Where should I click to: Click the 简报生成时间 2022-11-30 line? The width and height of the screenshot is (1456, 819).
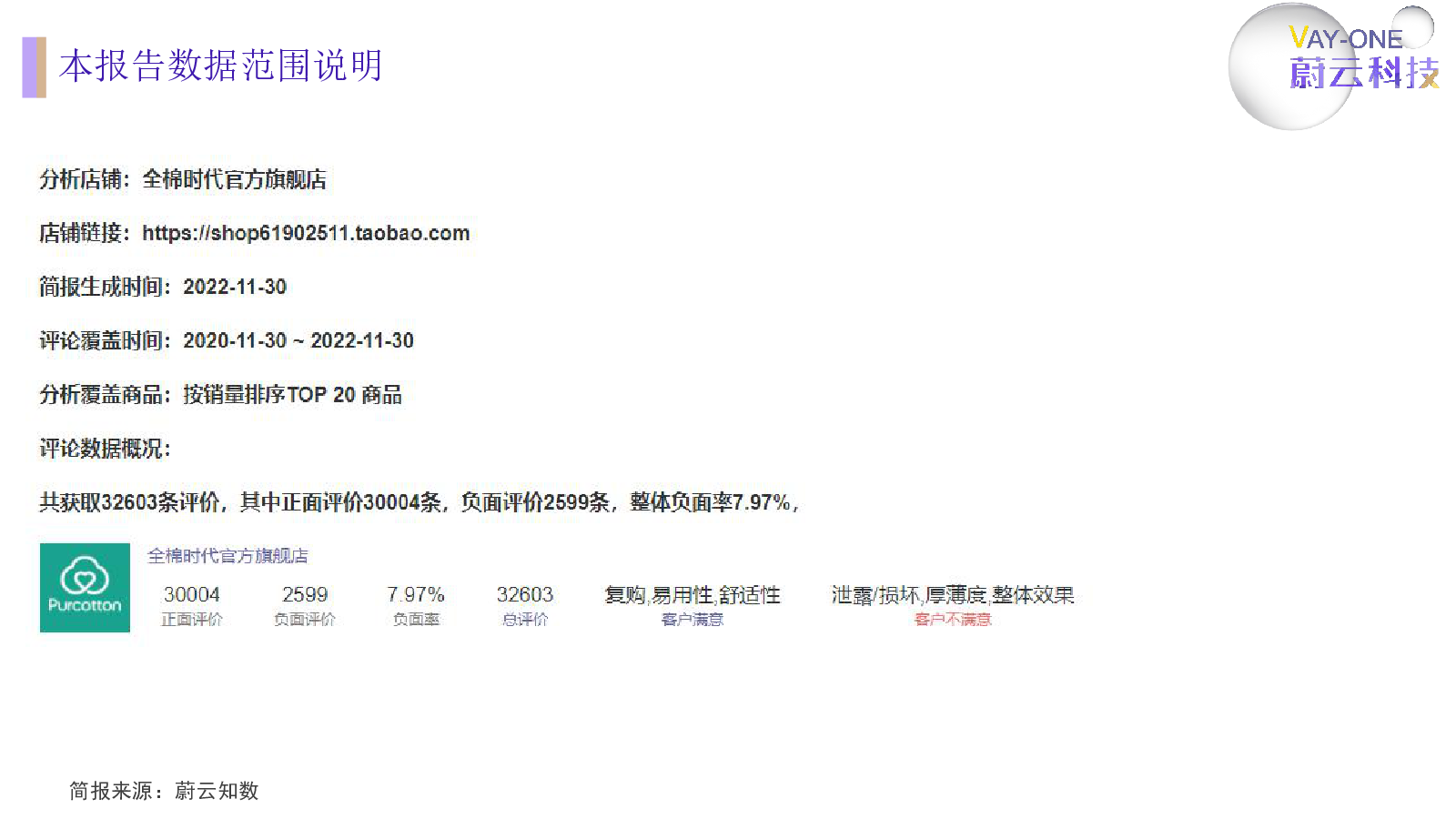click(x=163, y=287)
